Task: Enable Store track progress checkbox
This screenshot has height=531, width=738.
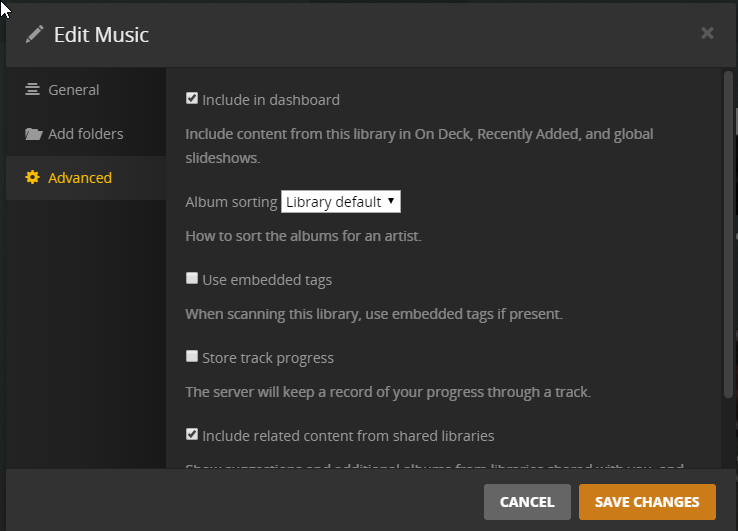Action: tap(192, 356)
